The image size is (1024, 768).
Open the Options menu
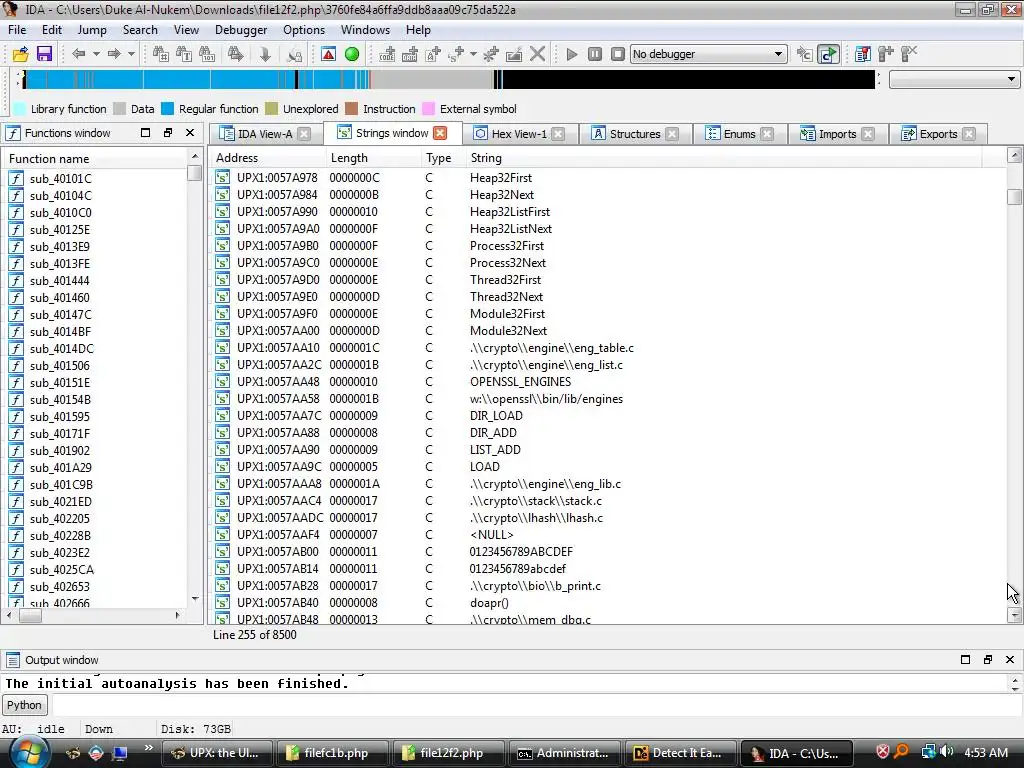point(304,30)
